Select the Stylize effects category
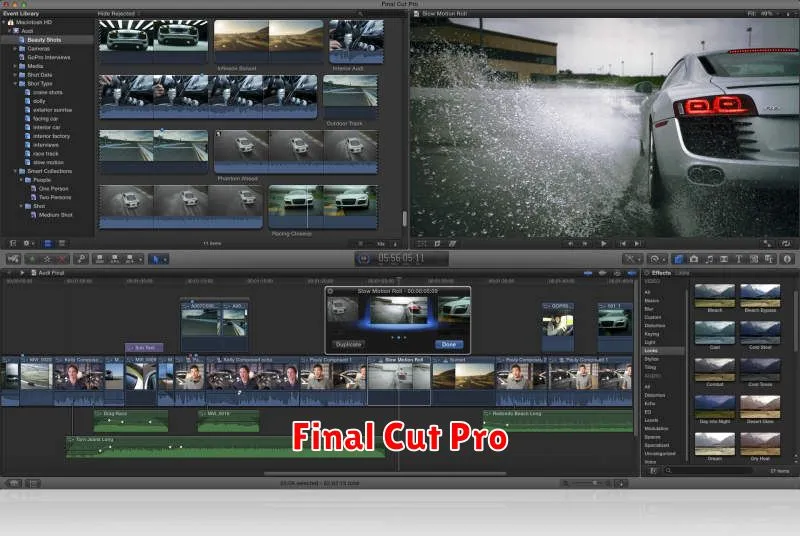The image size is (800, 536). click(652, 359)
